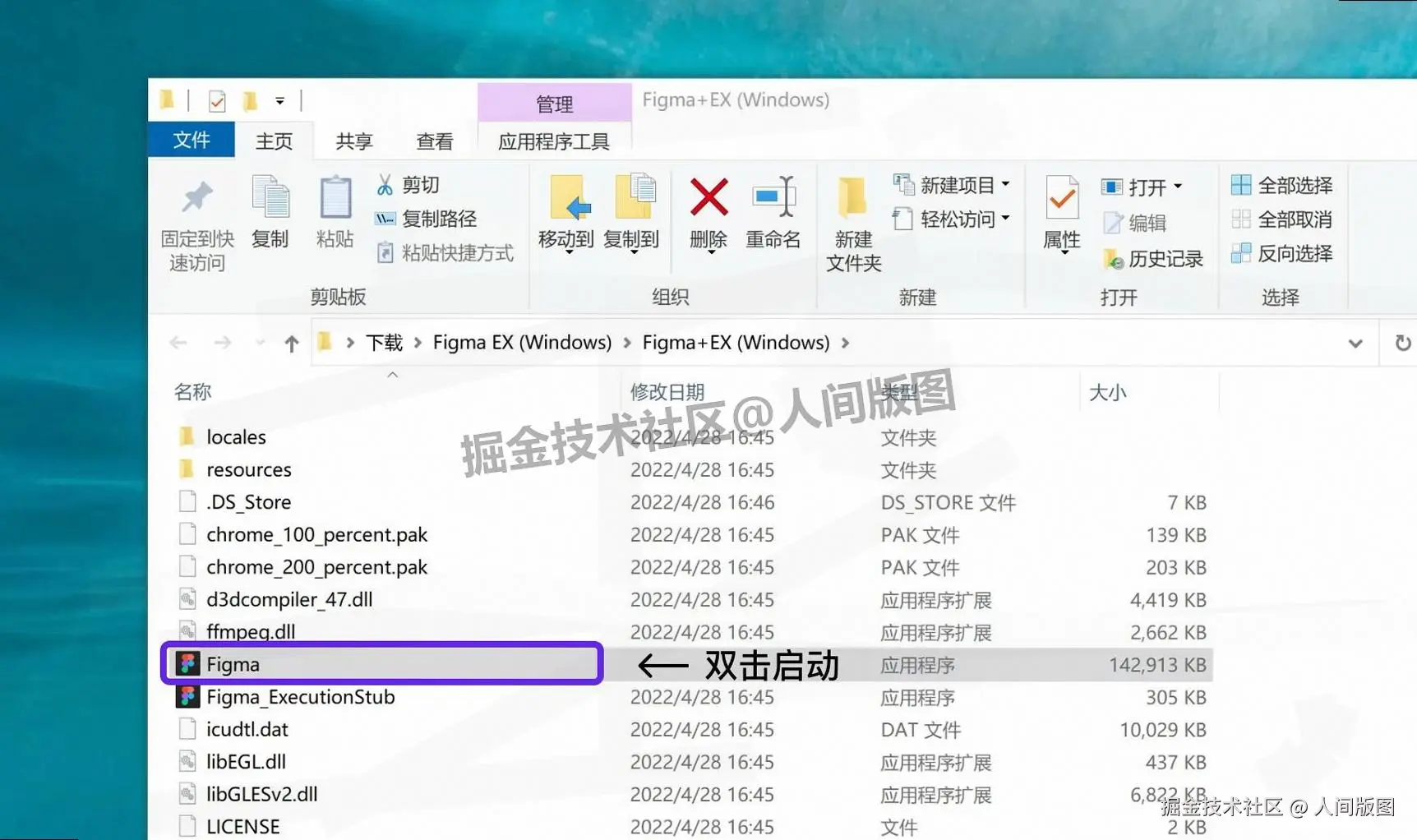
Task: Click Figma+EX (Windows) breadcrumb segment
Action: [x=736, y=343]
